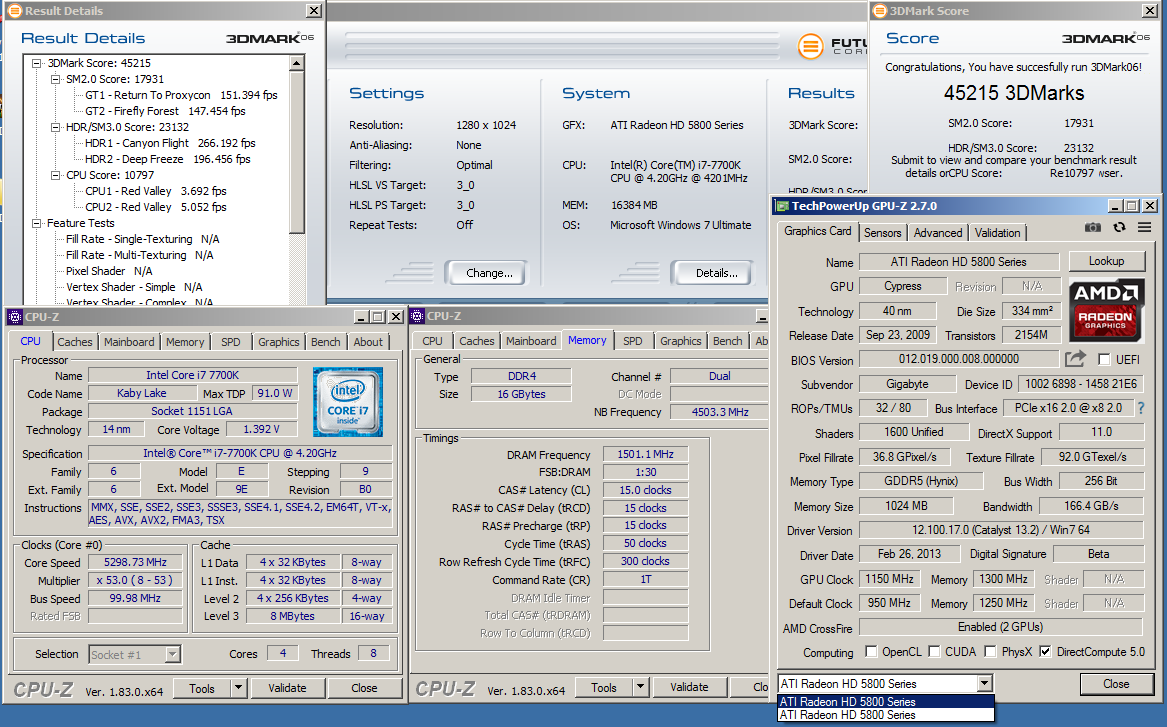Screen dimensions: 1167x727
Task: Toggle the CUDA checkbox
Action: [934, 652]
